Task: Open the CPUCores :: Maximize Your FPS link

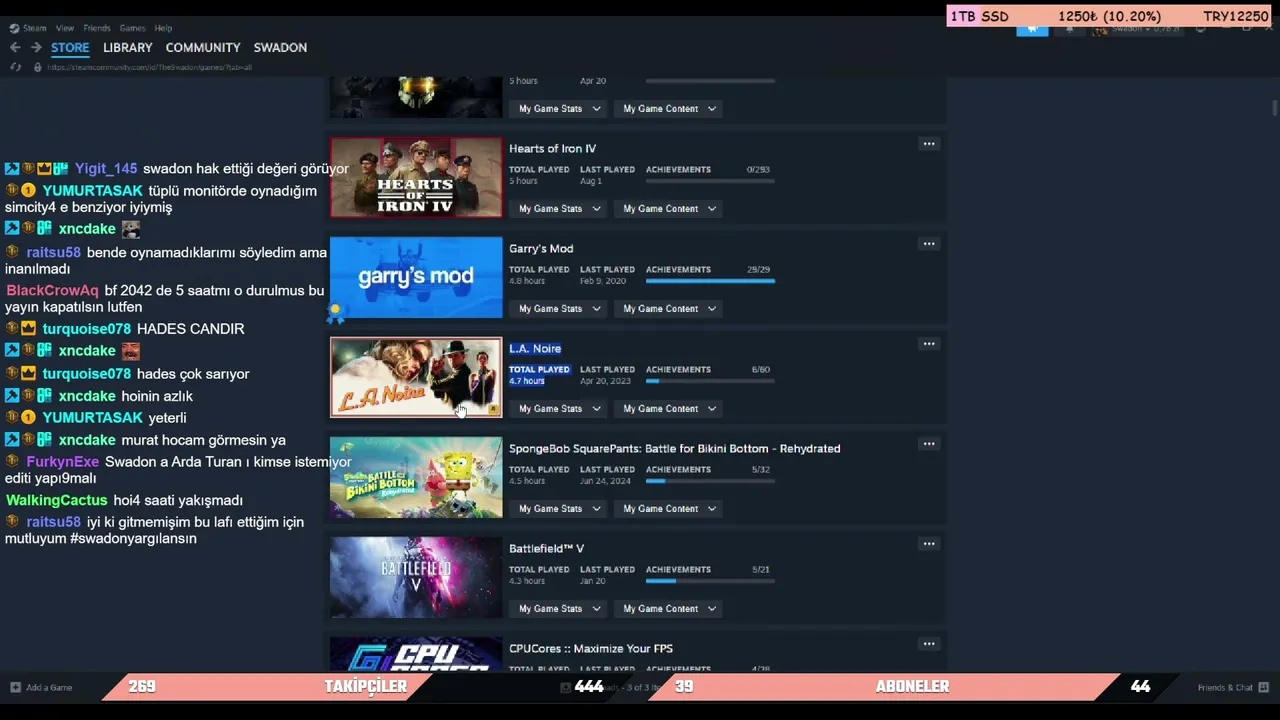Action: click(x=591, y=649)
